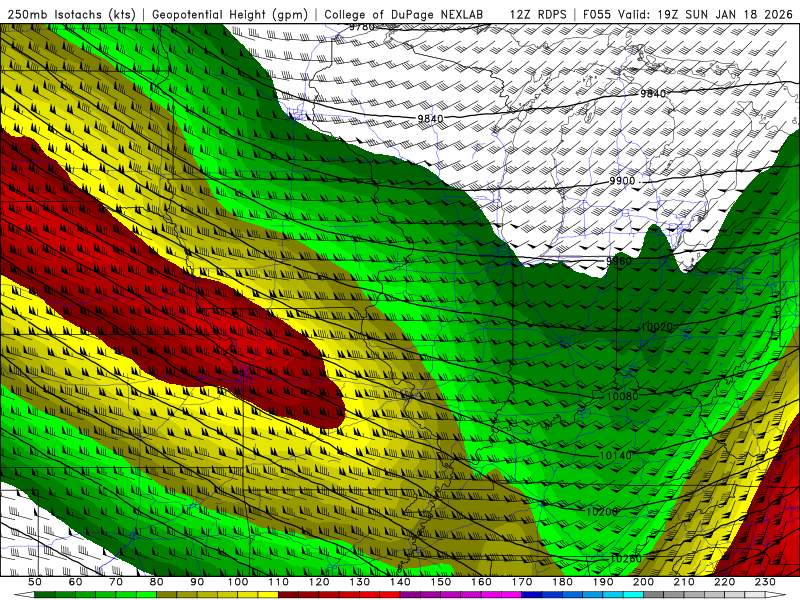Select the 120 knots legend number
Image resolution: width=800 pixels, height=600 pixels.
319,582
